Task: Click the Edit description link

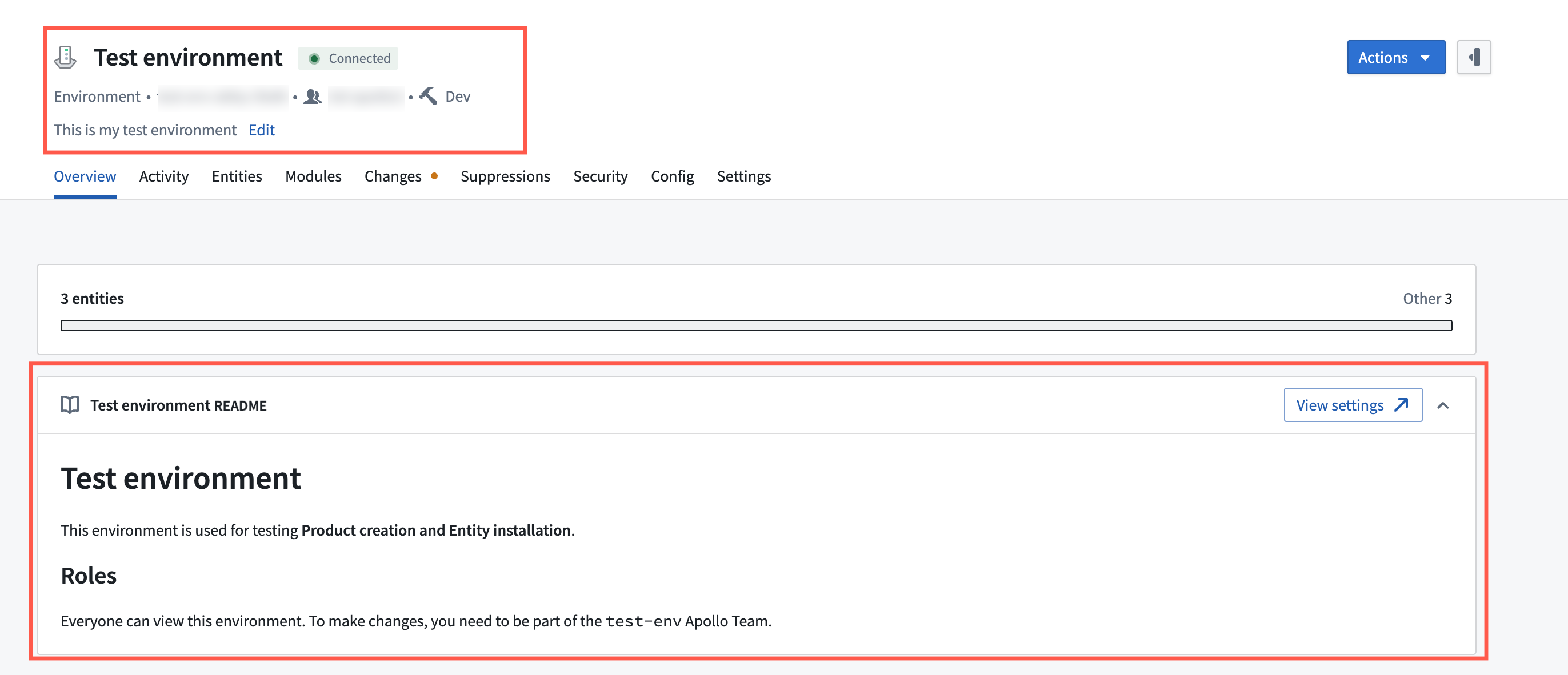Action: click(262, 130)
